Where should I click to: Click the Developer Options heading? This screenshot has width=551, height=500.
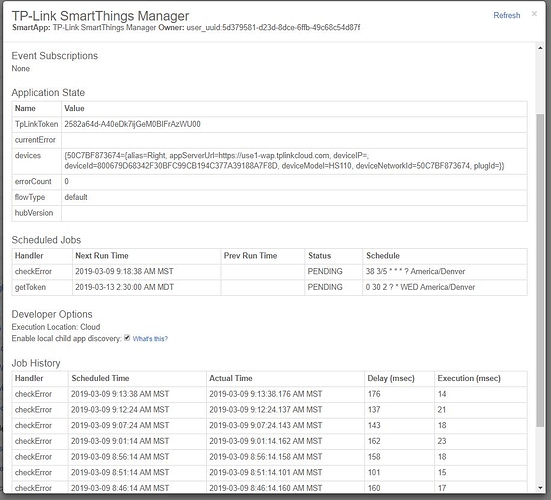click(x=52, y=314)
